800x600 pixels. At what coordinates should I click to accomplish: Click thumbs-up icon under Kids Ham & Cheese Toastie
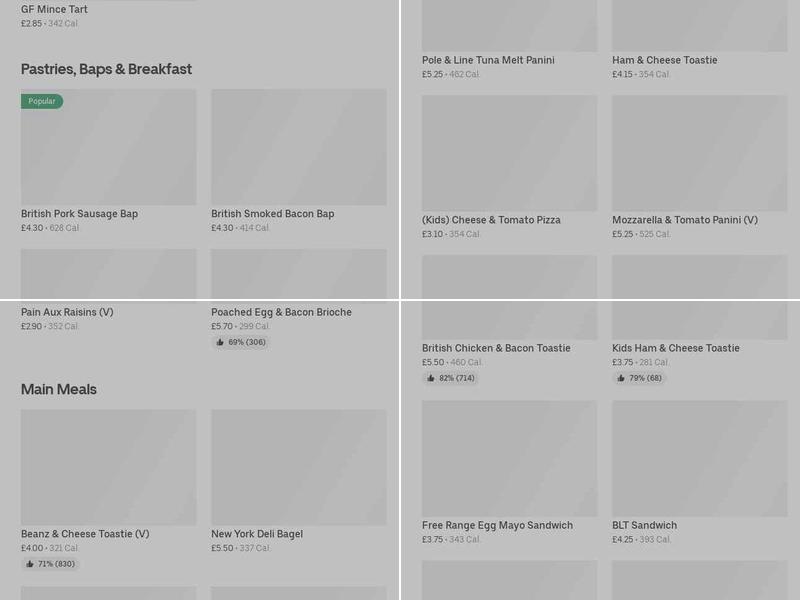pos(621,378)
